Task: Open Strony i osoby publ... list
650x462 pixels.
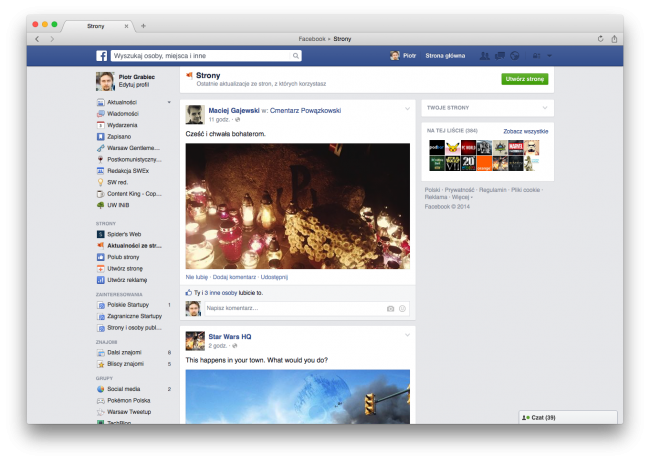Action: [134, 328]
